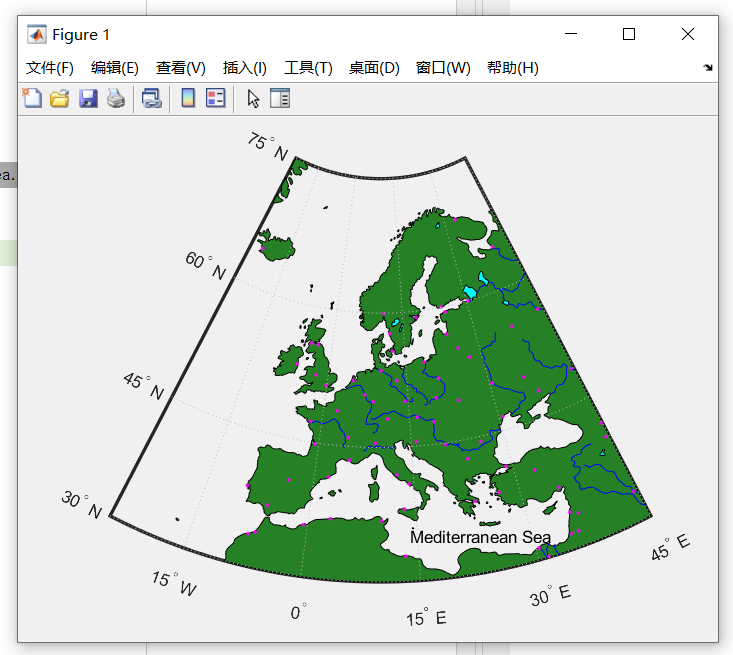Select the cyan Lake Ladoga patch

click(x=470, y=292)
